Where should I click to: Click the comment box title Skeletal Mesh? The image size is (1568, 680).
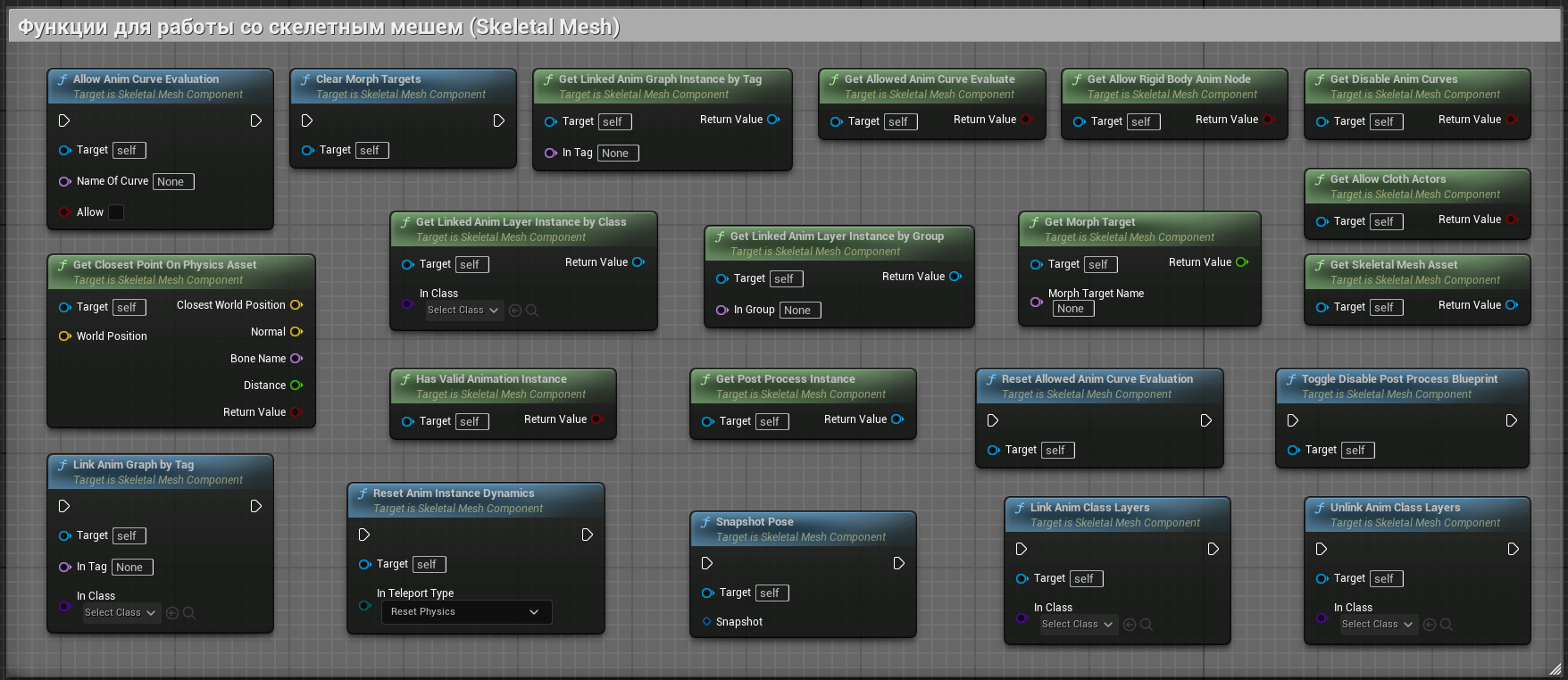(319, 27)
